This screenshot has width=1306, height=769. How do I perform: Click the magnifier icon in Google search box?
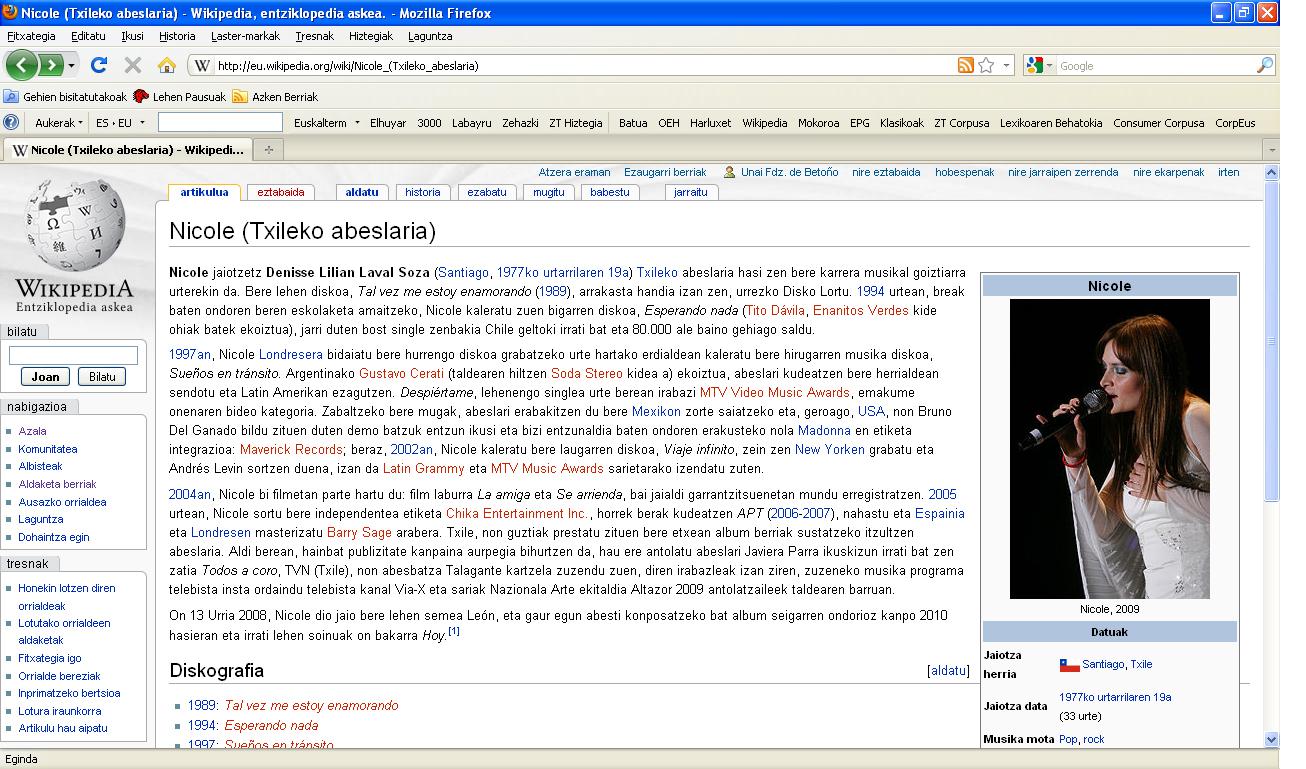pyautogui.click(x=1265, y=66)
